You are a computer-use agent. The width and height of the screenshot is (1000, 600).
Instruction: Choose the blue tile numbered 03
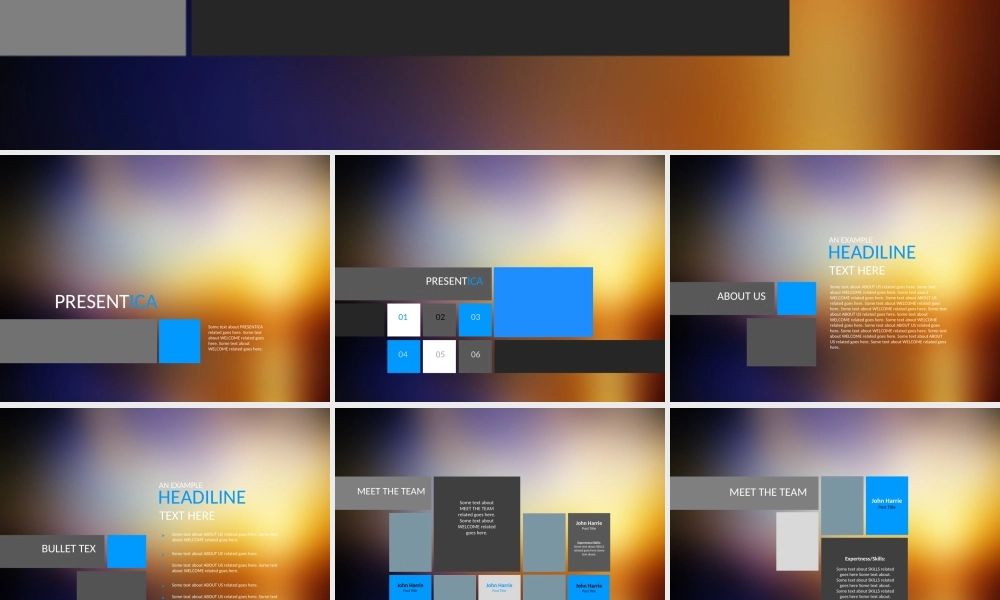pyautogui.click(x=475, y=319)
